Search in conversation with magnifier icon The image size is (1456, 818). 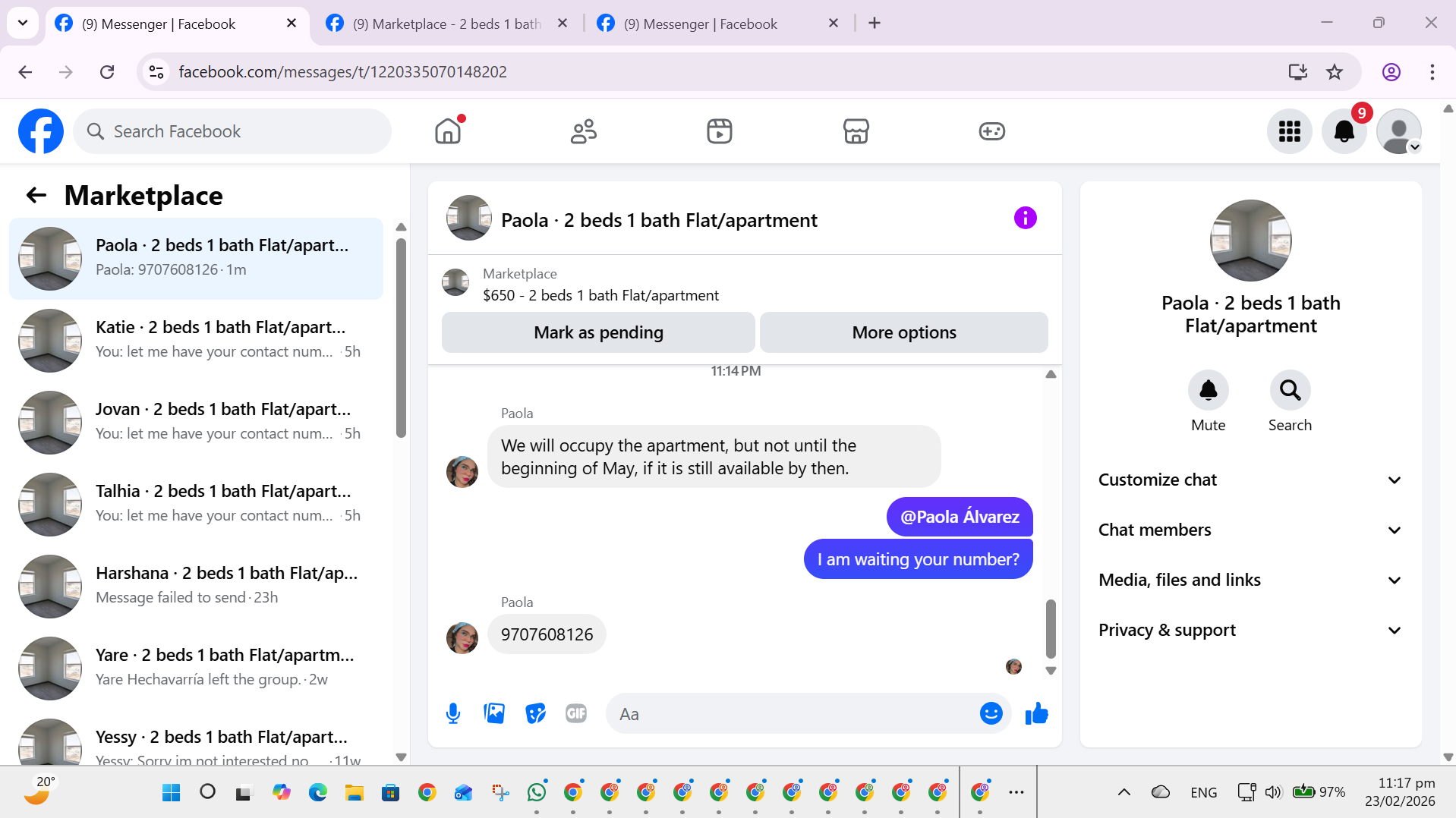click(x=1290, y=390)
